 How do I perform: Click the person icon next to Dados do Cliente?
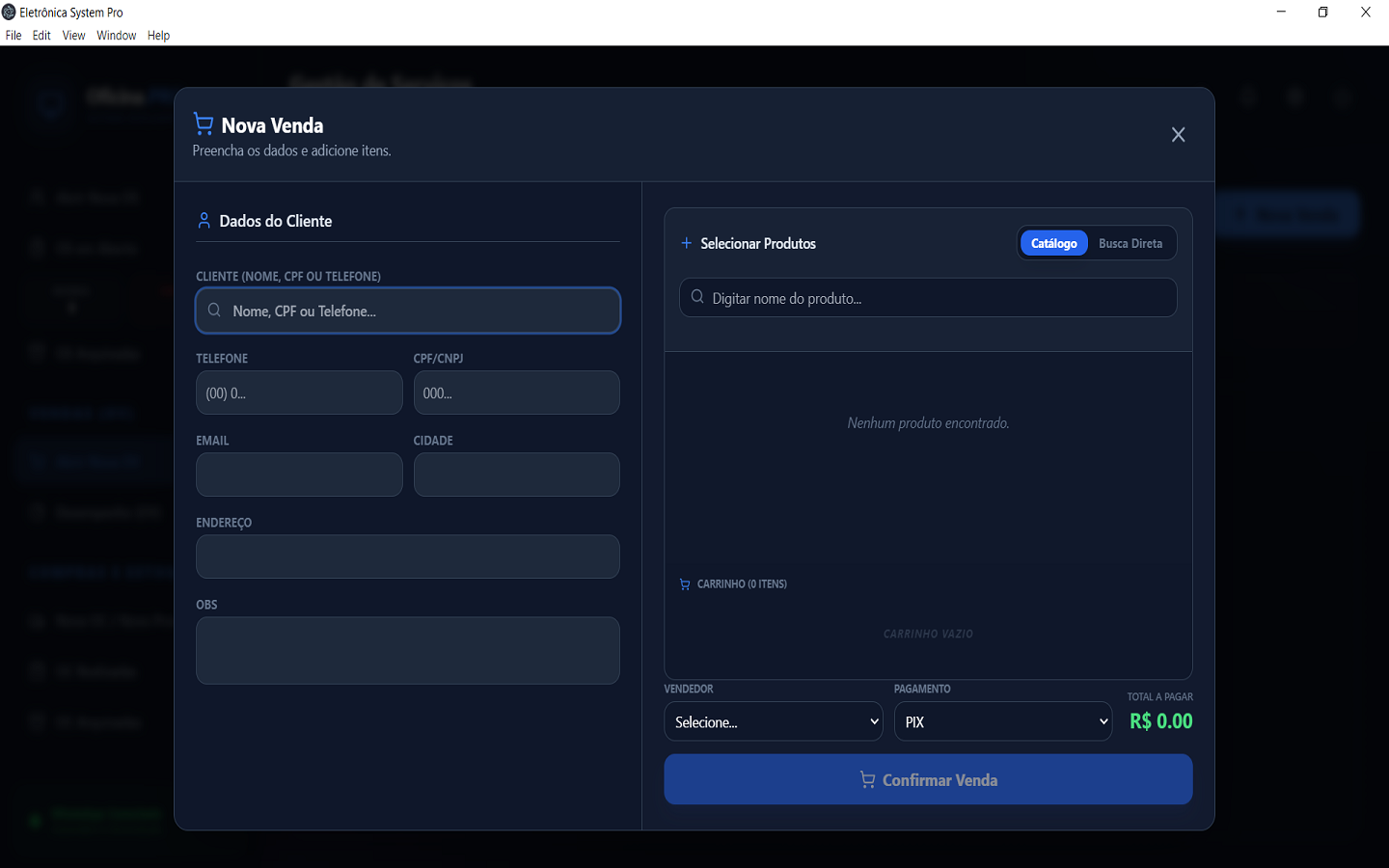coord(204,221)
